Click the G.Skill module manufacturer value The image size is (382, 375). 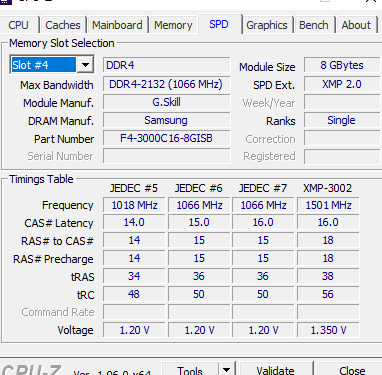point(166,102)
